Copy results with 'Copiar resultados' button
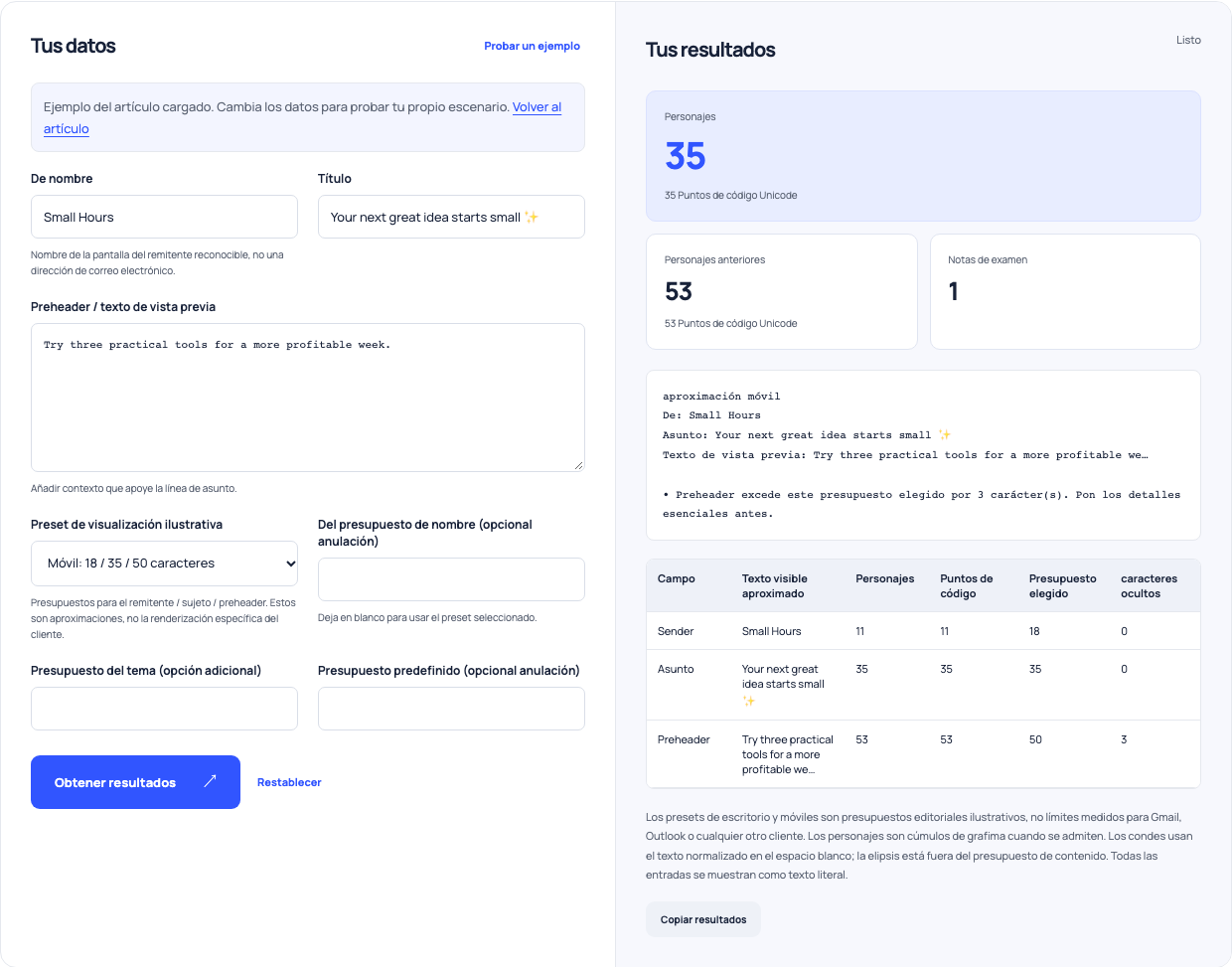 click(x=703, y=919)
